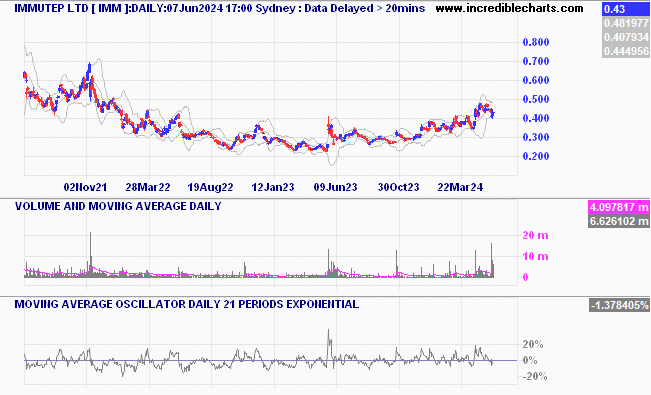Click the latest candle at chart's right end
Viewport: 651px width, 395px height.
(493, 114)
